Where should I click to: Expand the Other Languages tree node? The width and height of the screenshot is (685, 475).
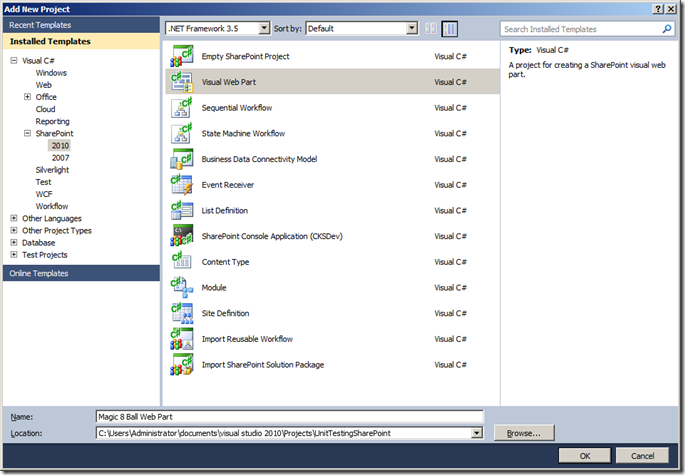click(x=14, y=218)
